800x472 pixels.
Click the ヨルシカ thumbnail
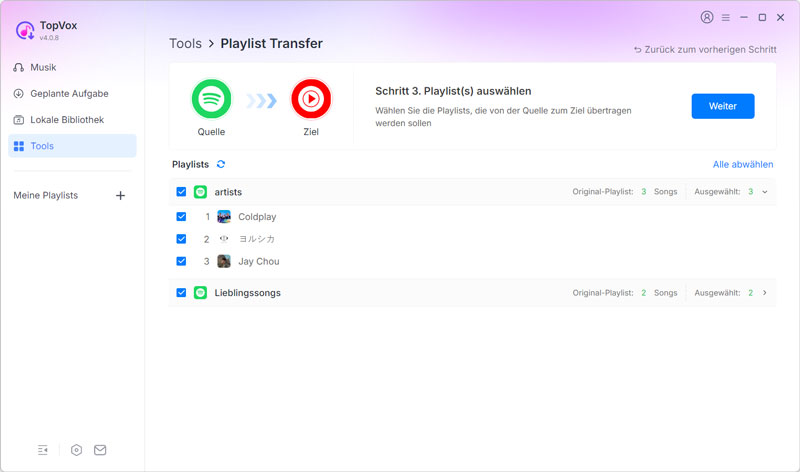tap(224, 239)
